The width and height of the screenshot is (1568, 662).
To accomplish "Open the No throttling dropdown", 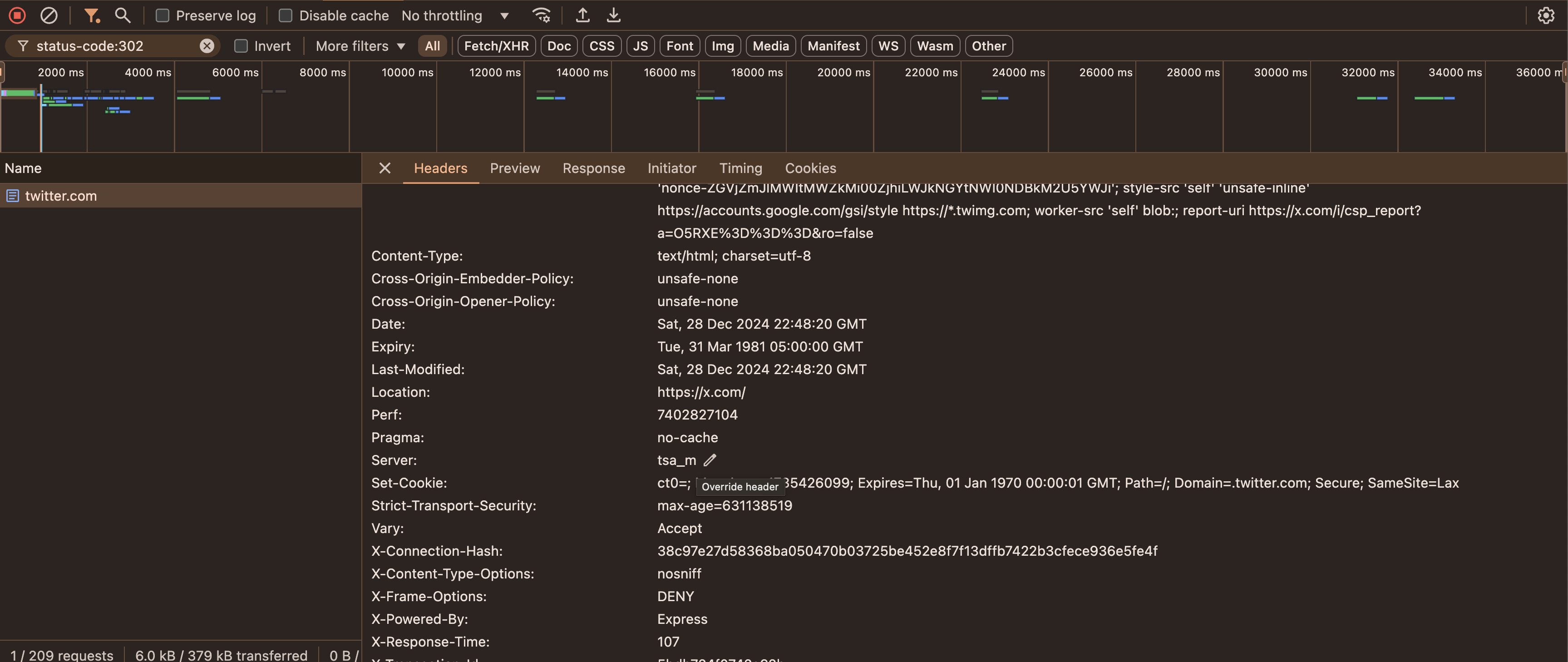I will 455,15.
